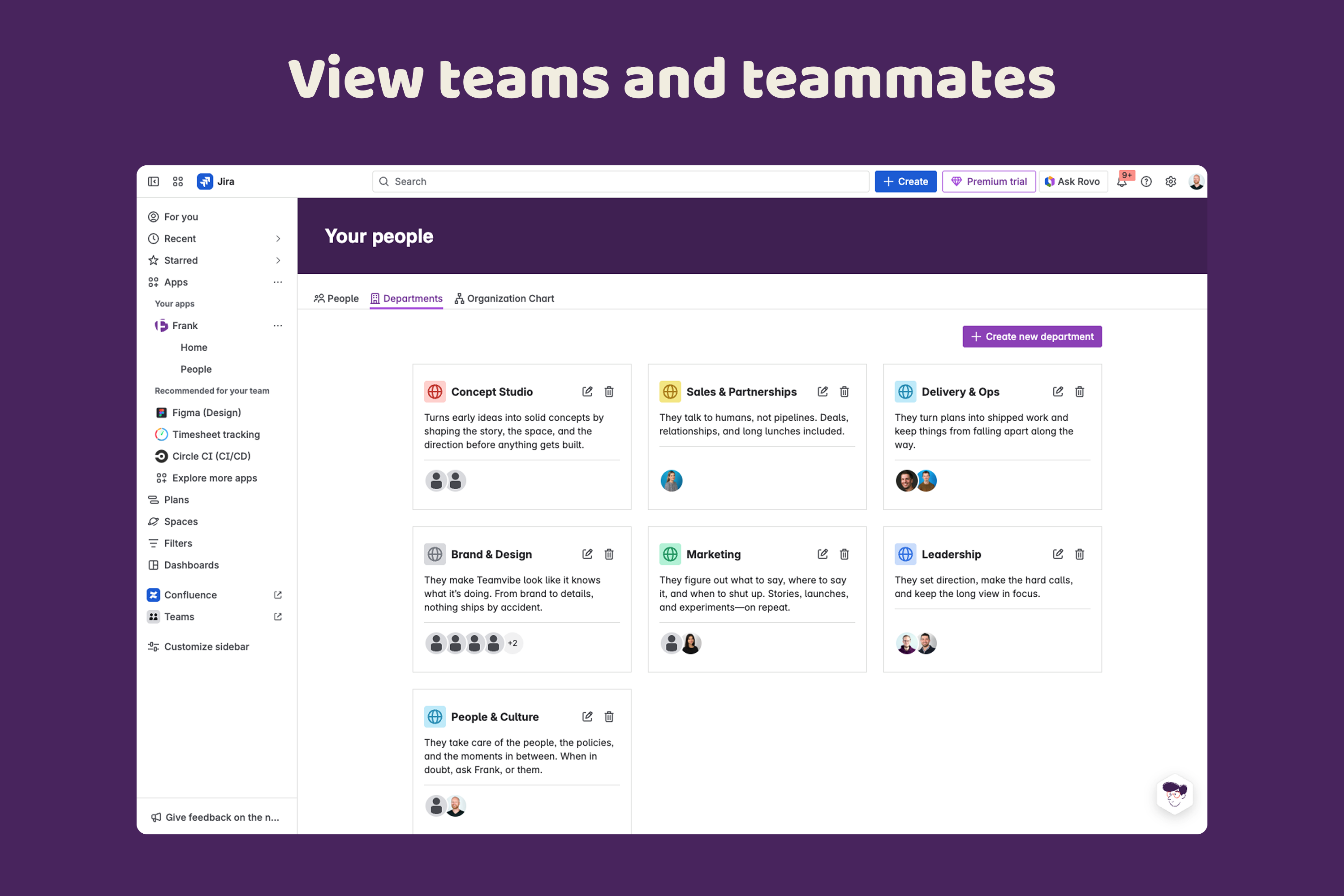Switch to the People tab

coord(336,298)
